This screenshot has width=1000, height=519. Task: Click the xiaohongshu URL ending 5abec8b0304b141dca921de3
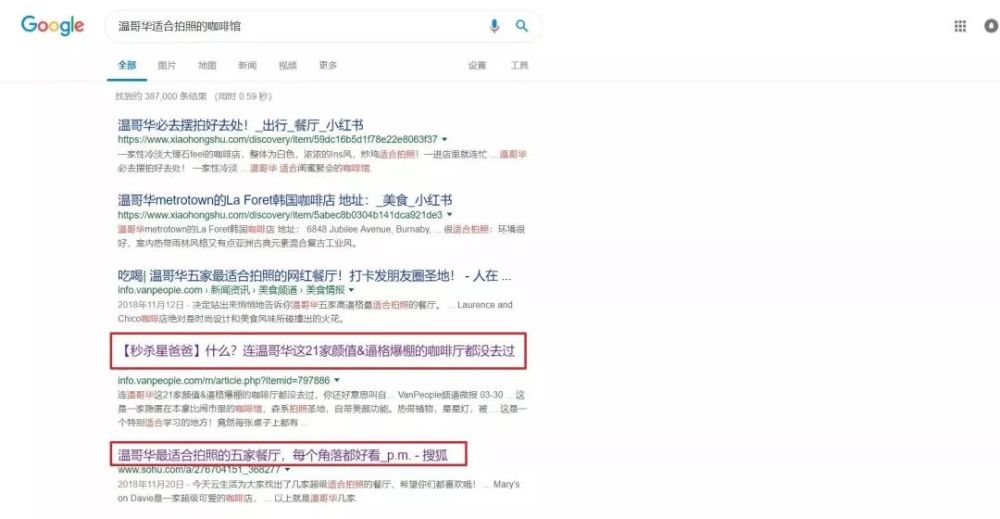tap(280, 215)
